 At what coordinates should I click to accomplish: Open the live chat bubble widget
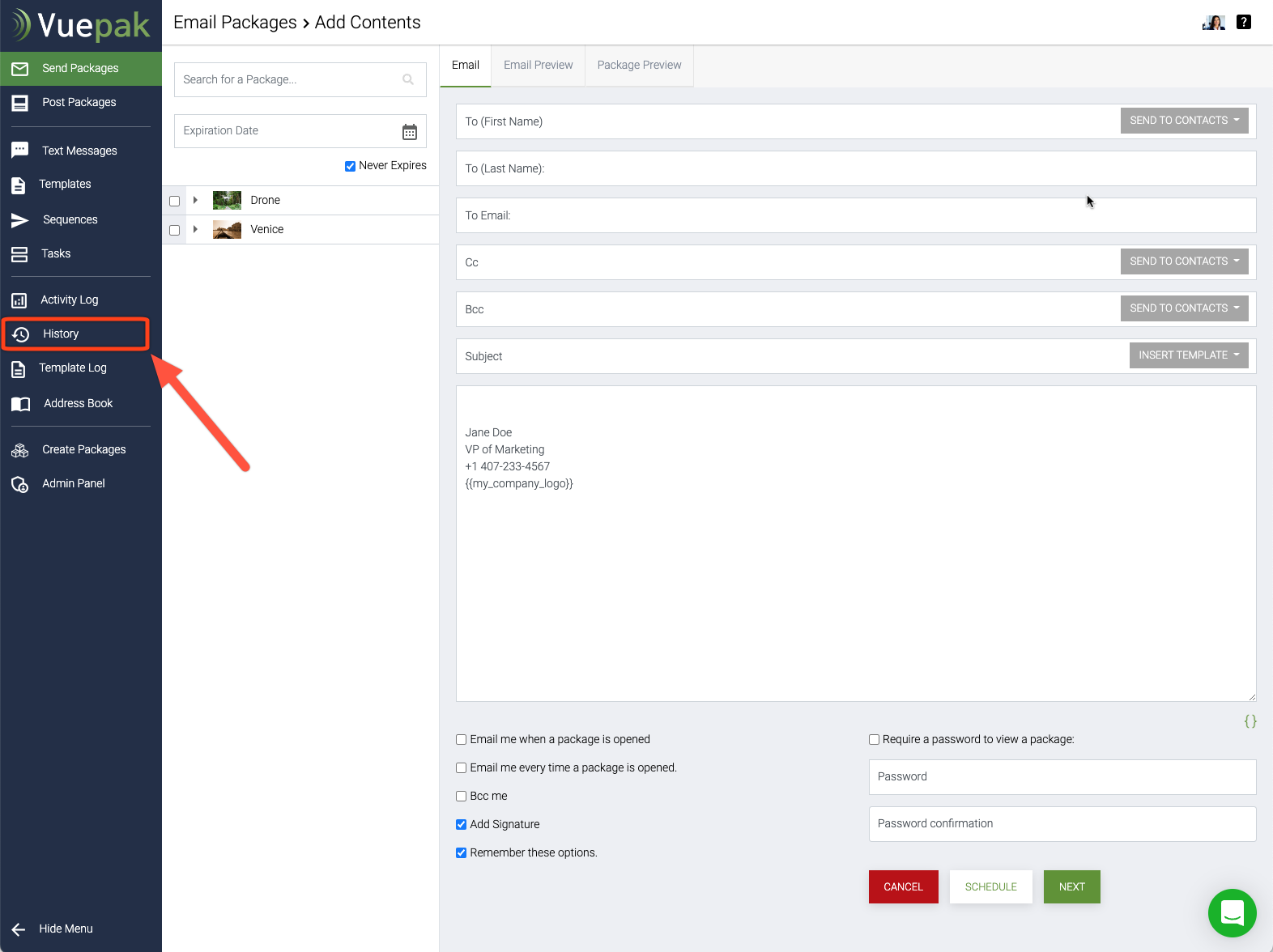click(x=1232, y=913)
